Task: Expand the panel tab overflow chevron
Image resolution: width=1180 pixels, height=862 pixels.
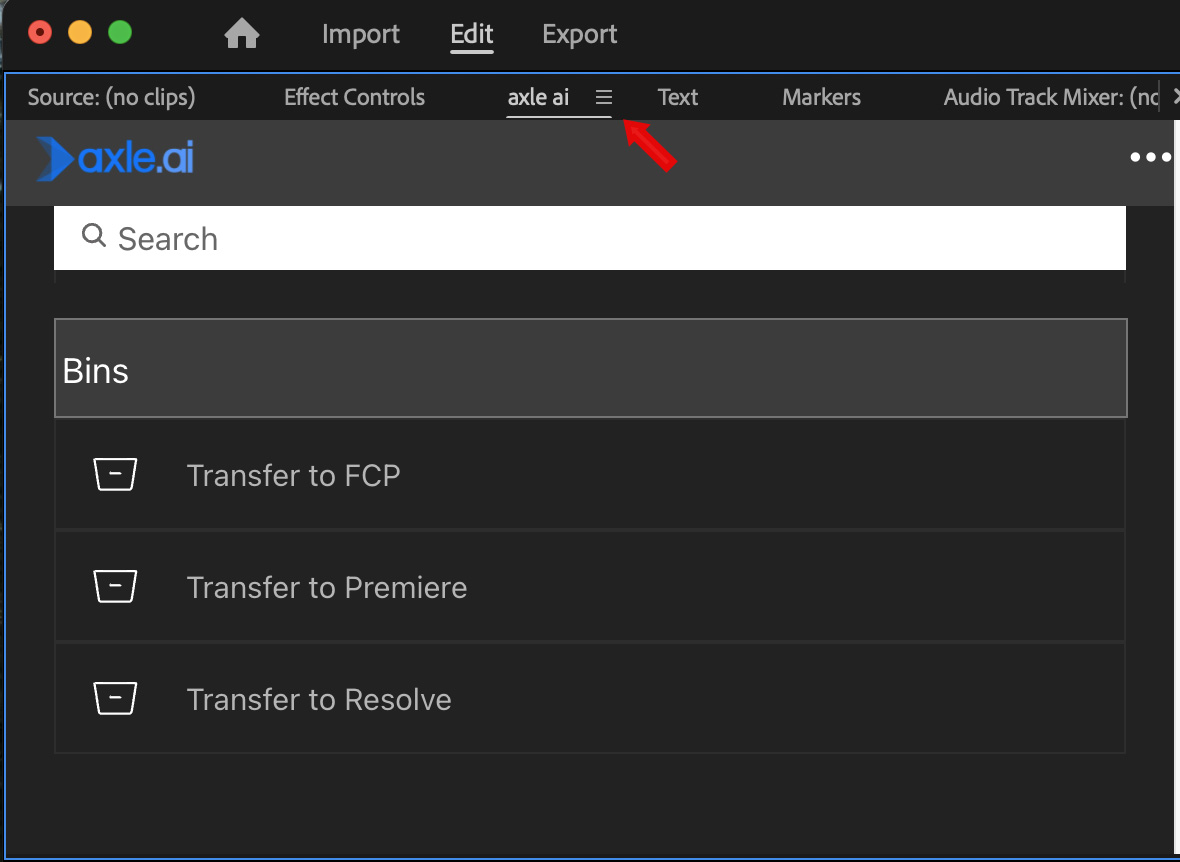Action: 1174,97
